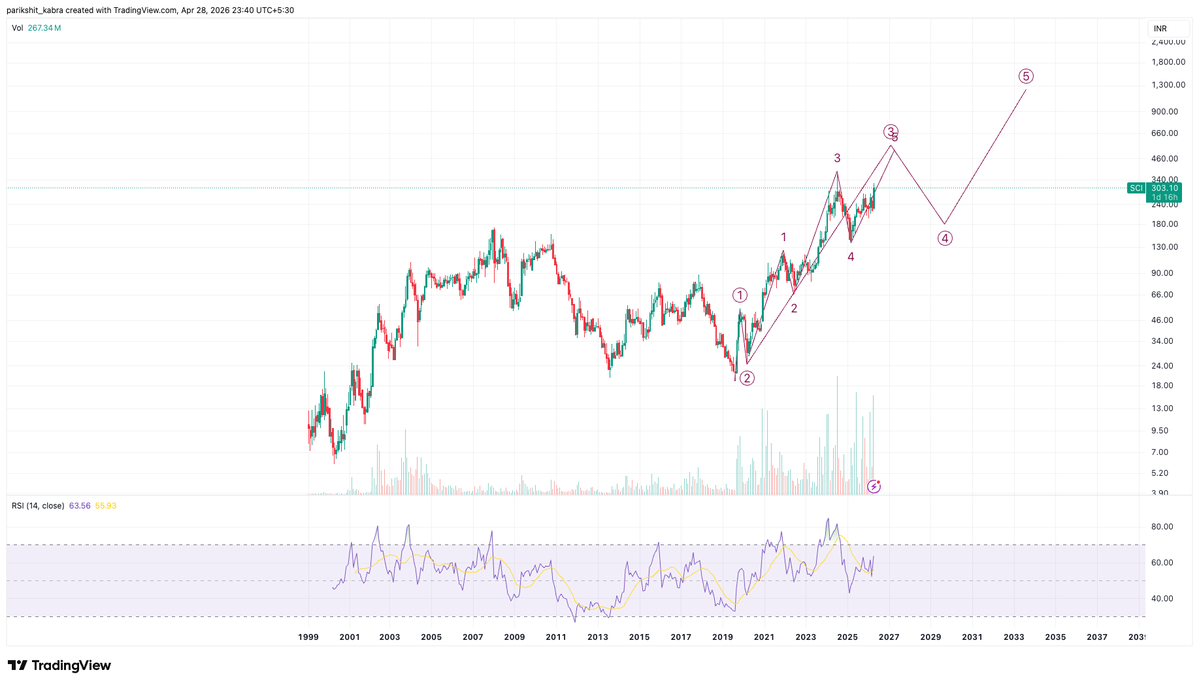Viewport: 1199px width, 685px height.
Task: Click the wave 3 label above the 2024 peak
Action: coord(837,158)
